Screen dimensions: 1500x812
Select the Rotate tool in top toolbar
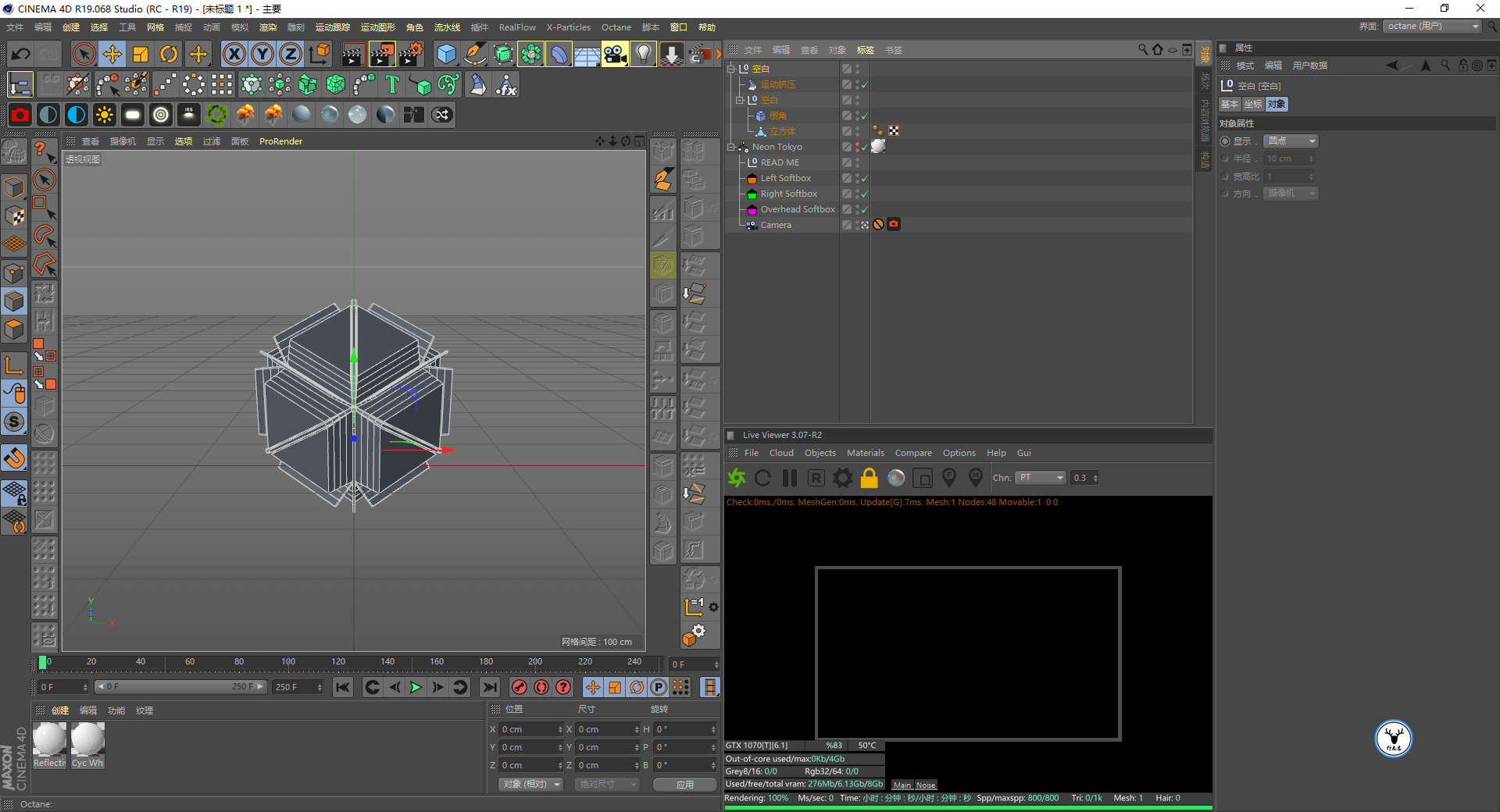tap(169, 54)
